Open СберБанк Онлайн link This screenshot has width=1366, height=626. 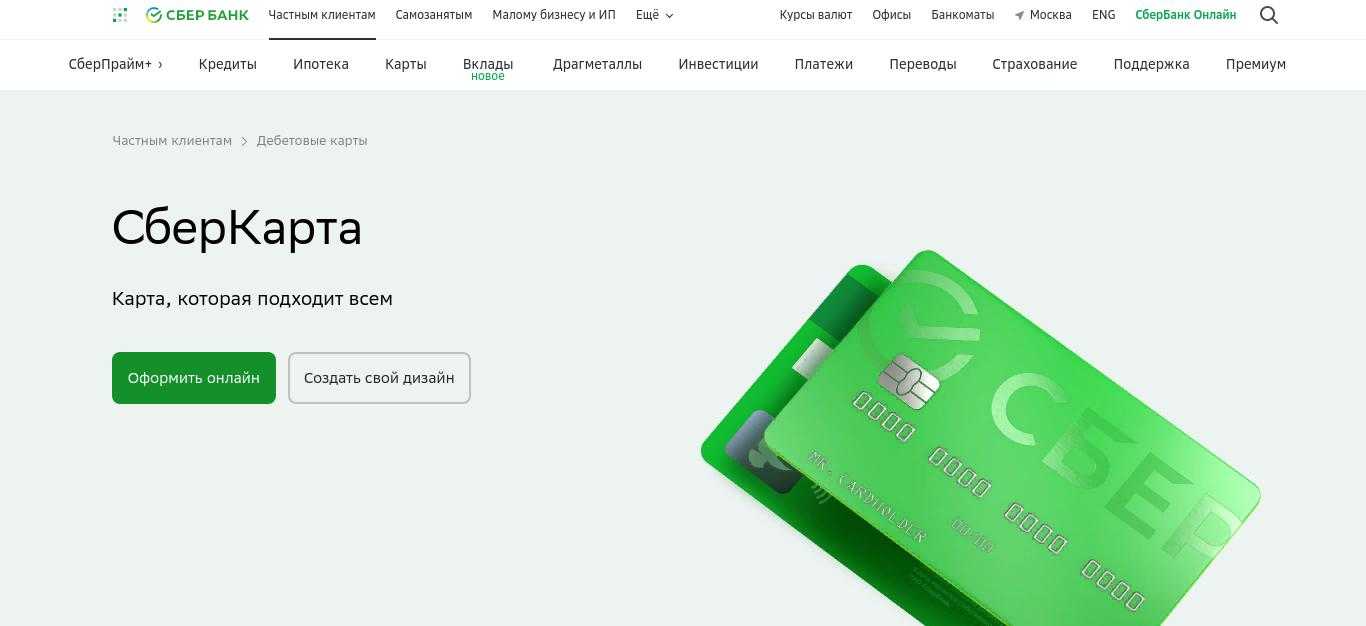1186,15
